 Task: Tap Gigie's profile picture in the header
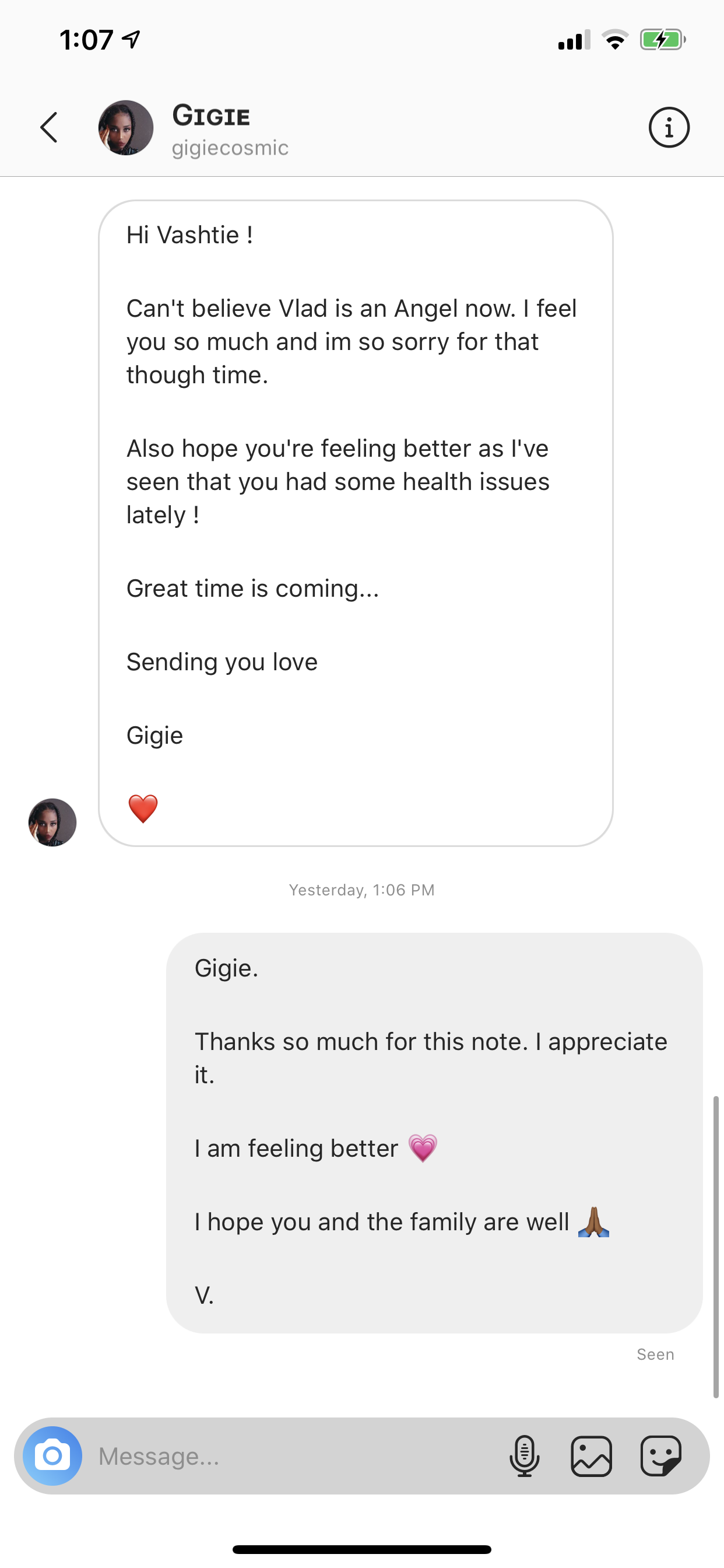(126, 128)
